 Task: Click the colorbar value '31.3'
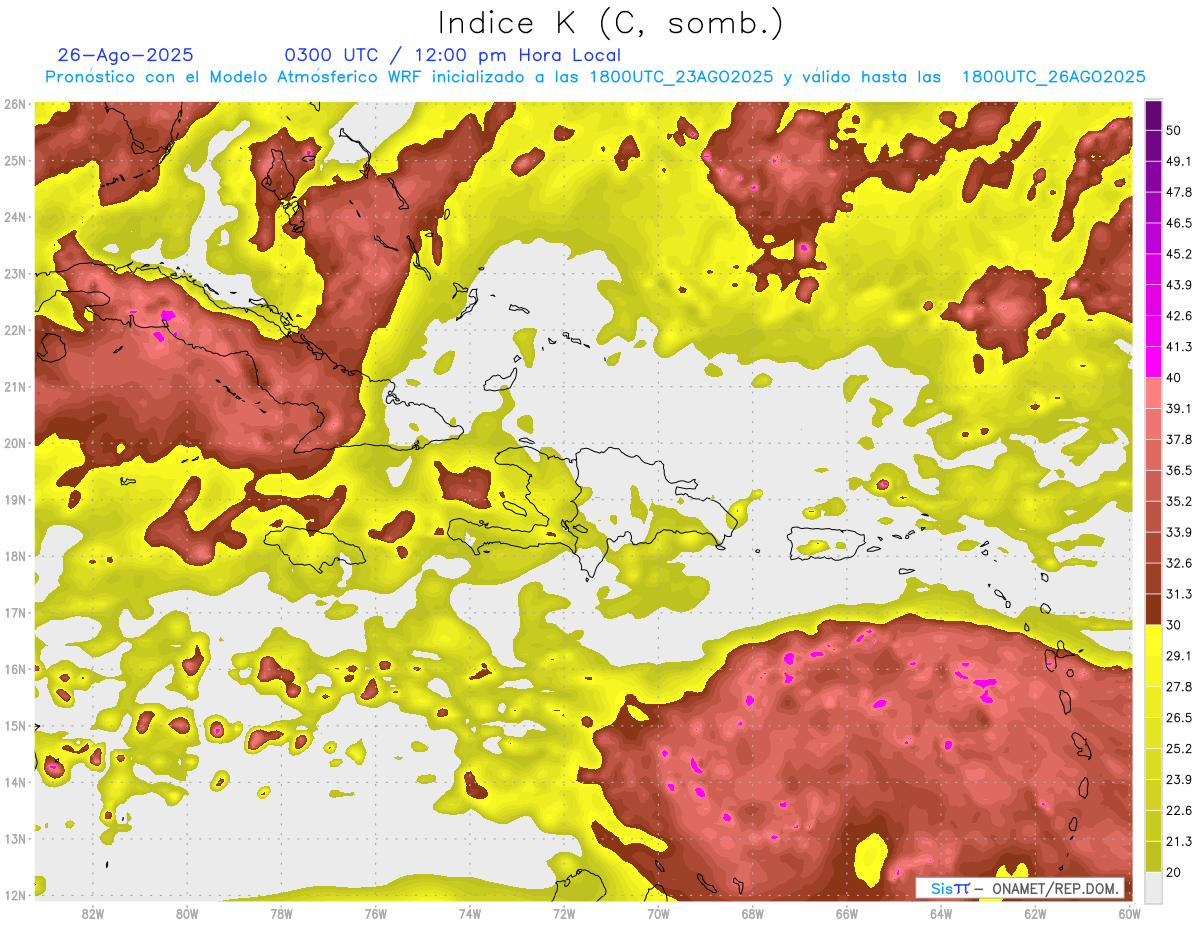point(1178,593)
